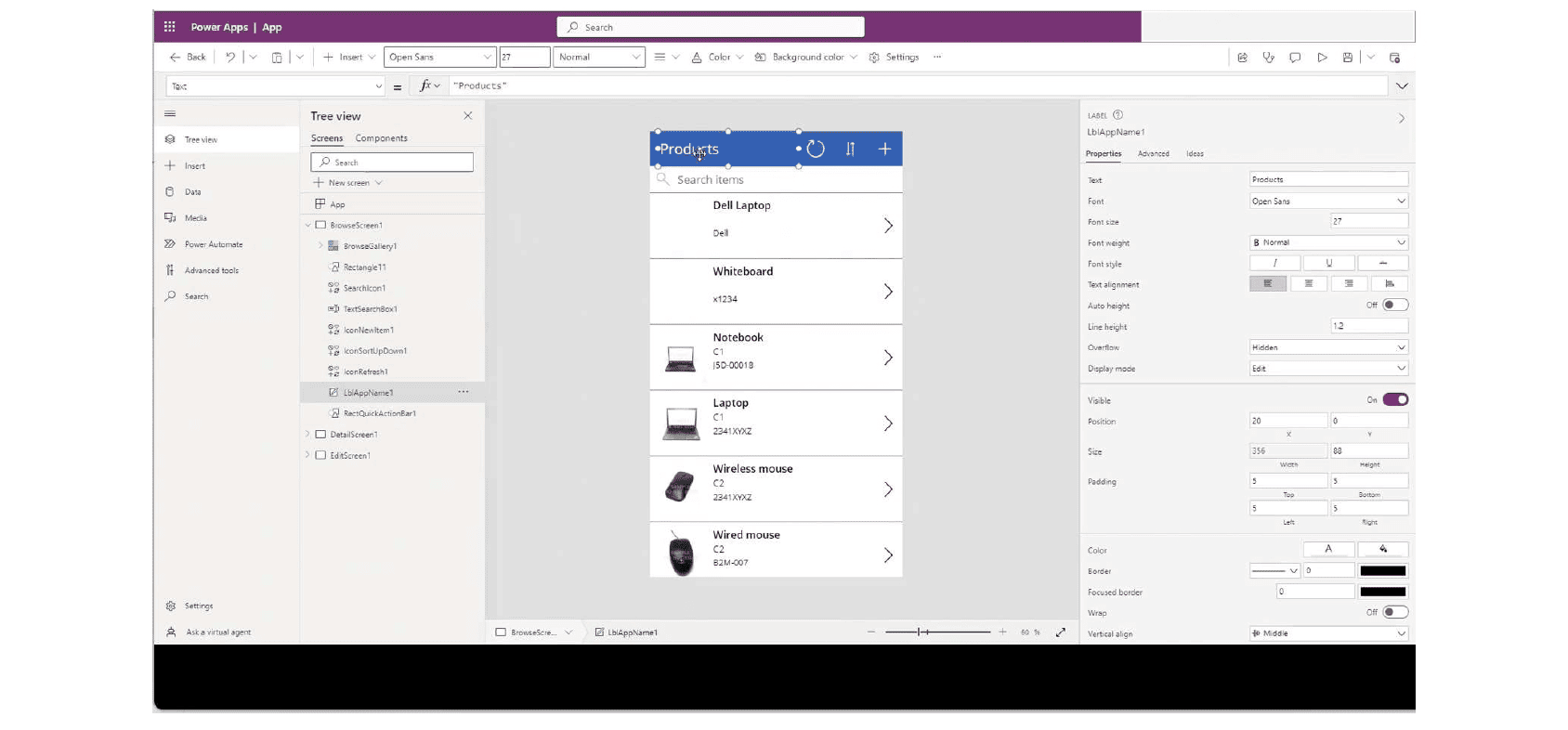Click the fit-to-window expand icon in the status bar

coord(1061,632)
